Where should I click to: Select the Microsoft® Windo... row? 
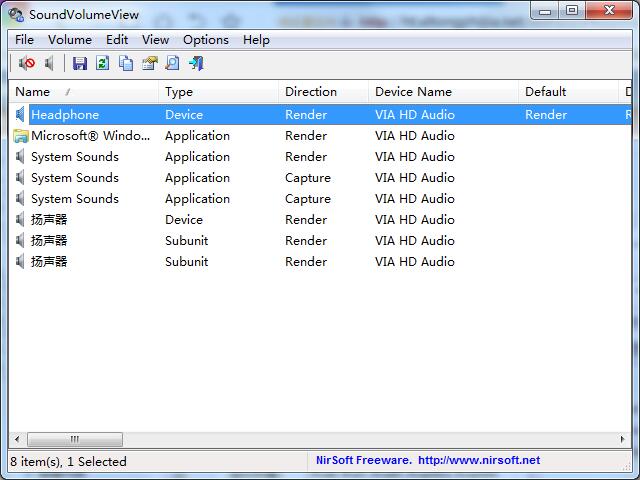(320, 136)
